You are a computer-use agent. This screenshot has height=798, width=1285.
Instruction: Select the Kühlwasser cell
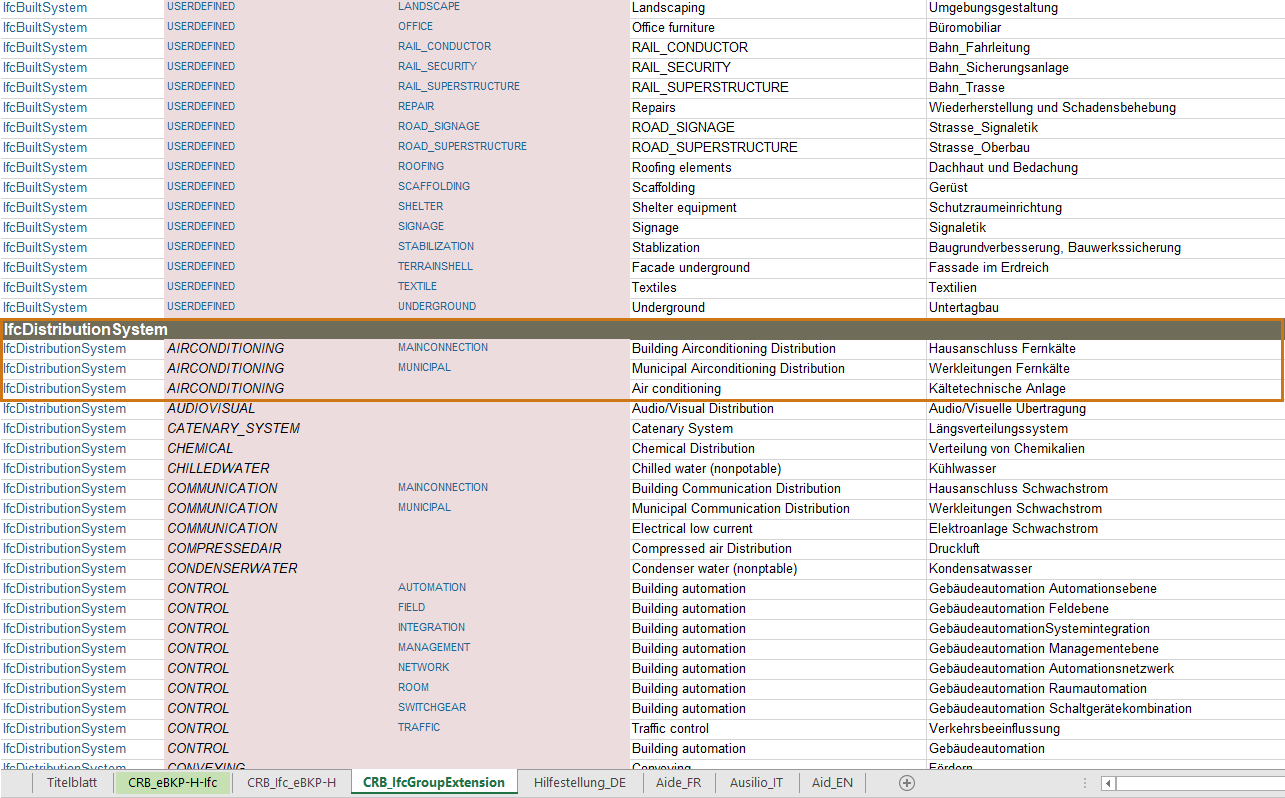1105,468
